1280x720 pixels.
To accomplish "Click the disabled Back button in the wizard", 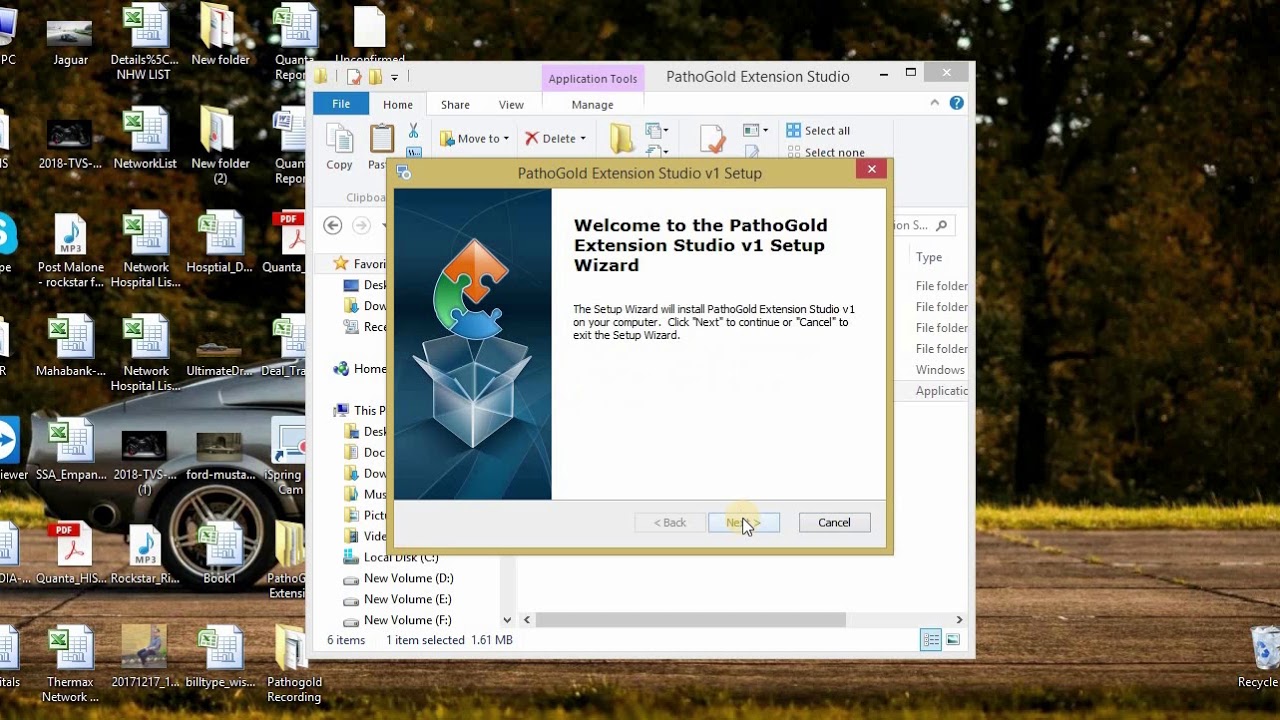I will tap(670, 522).
